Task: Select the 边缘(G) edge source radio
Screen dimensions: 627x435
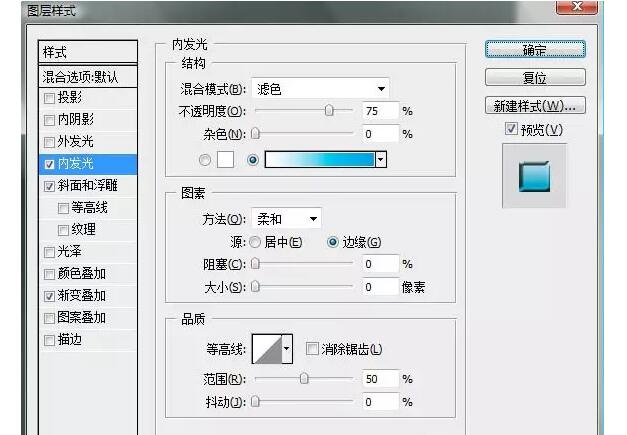Action: click(333, 242)
